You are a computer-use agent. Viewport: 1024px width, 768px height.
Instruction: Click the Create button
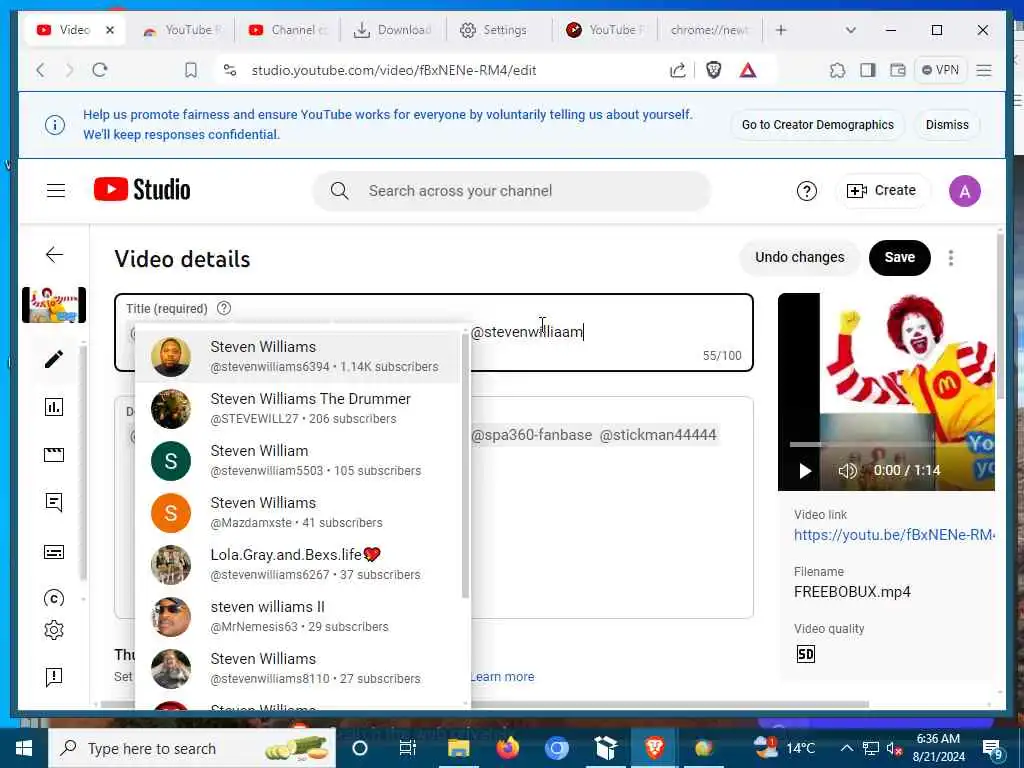pos(882,191)
